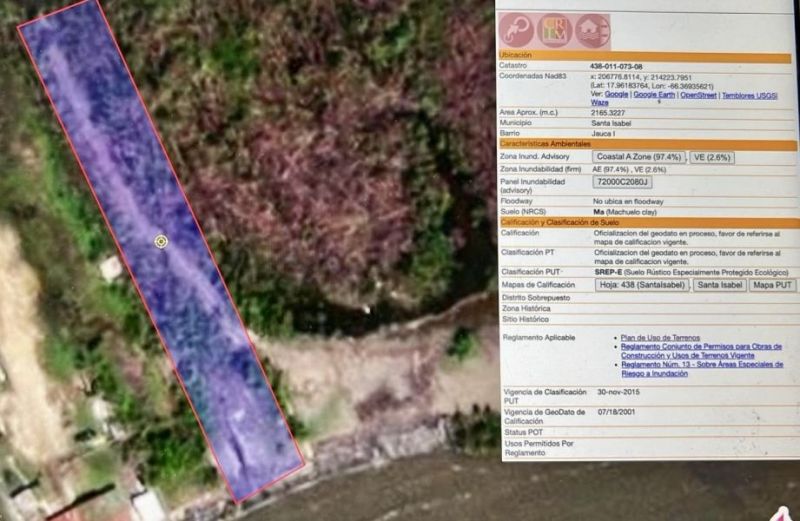Click the yellow target marker on parcel
Screen dimensions: 800x521
(x=161, y=241)
